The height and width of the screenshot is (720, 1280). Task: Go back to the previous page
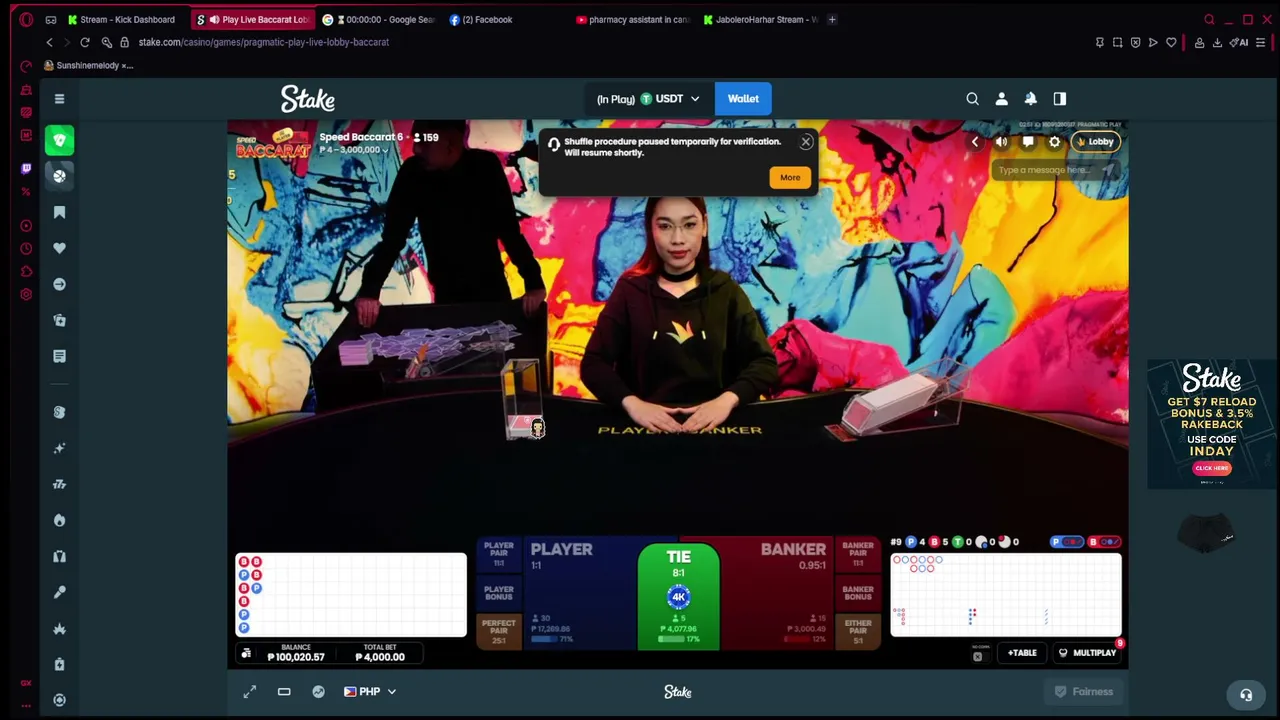(x=49, y=42)
